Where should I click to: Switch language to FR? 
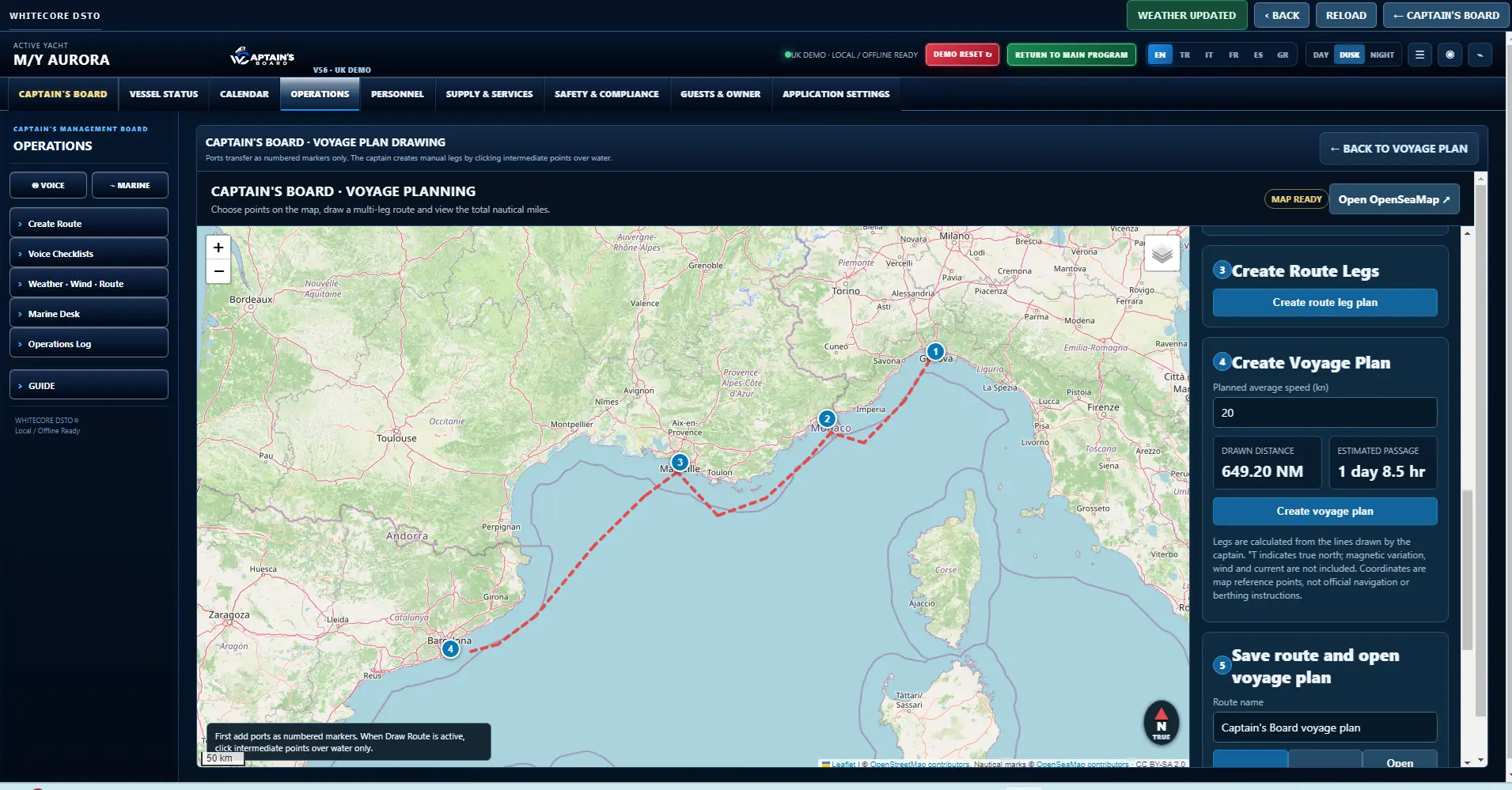click(x=1233, y=55)
